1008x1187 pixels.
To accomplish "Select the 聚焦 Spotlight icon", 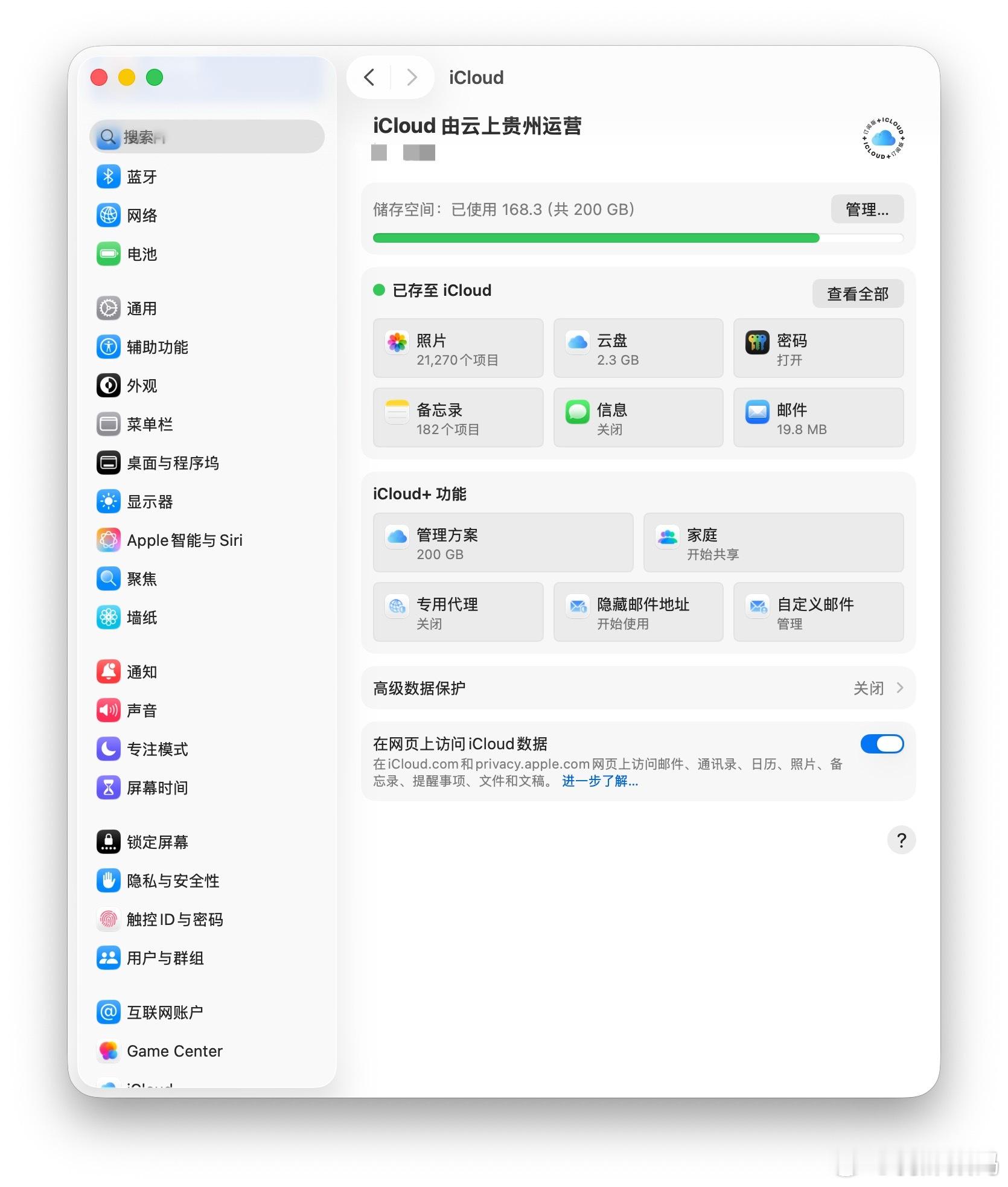I will click(x=109, y=578).
